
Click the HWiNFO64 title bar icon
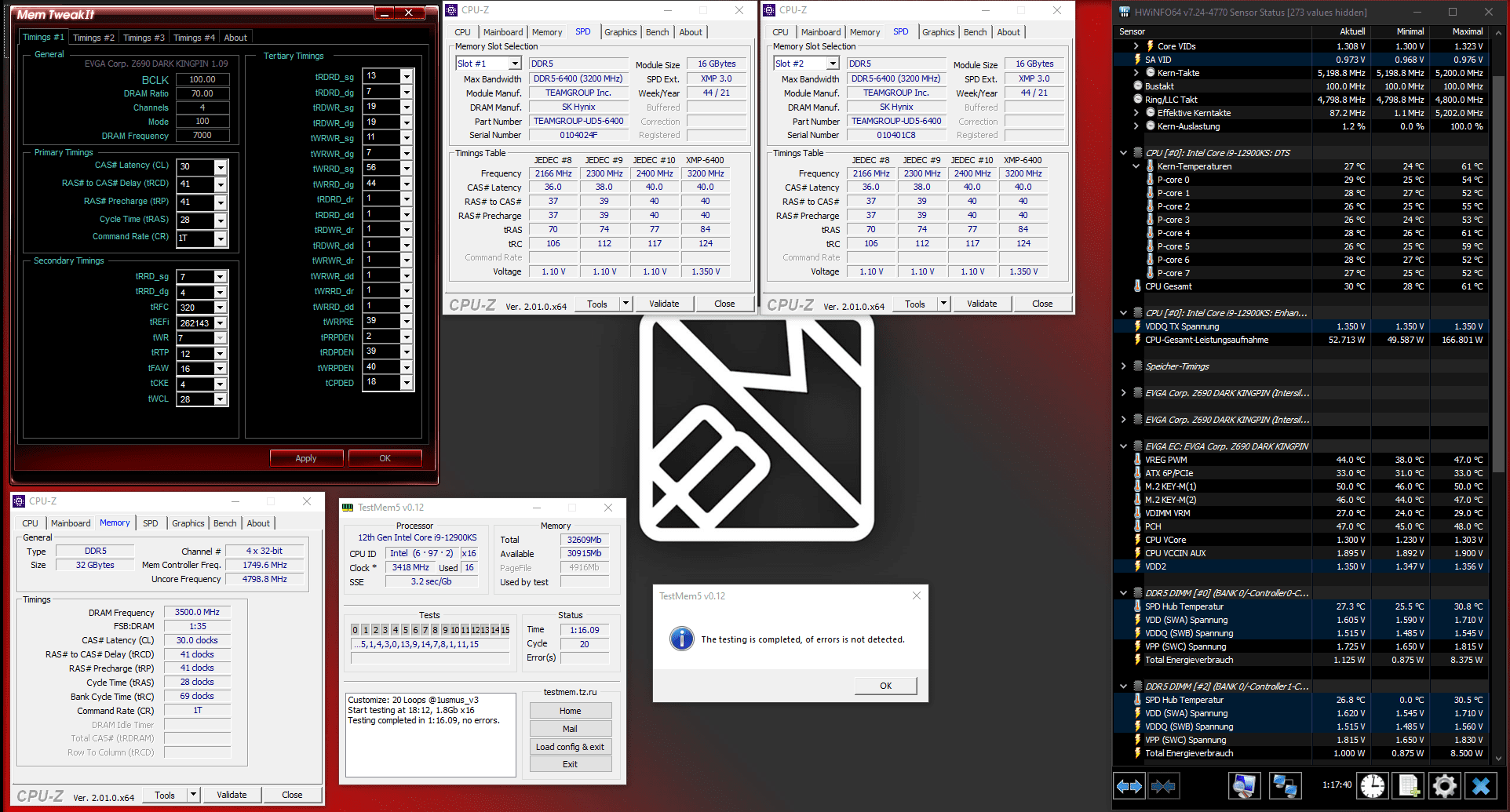tap(1125, 12)
